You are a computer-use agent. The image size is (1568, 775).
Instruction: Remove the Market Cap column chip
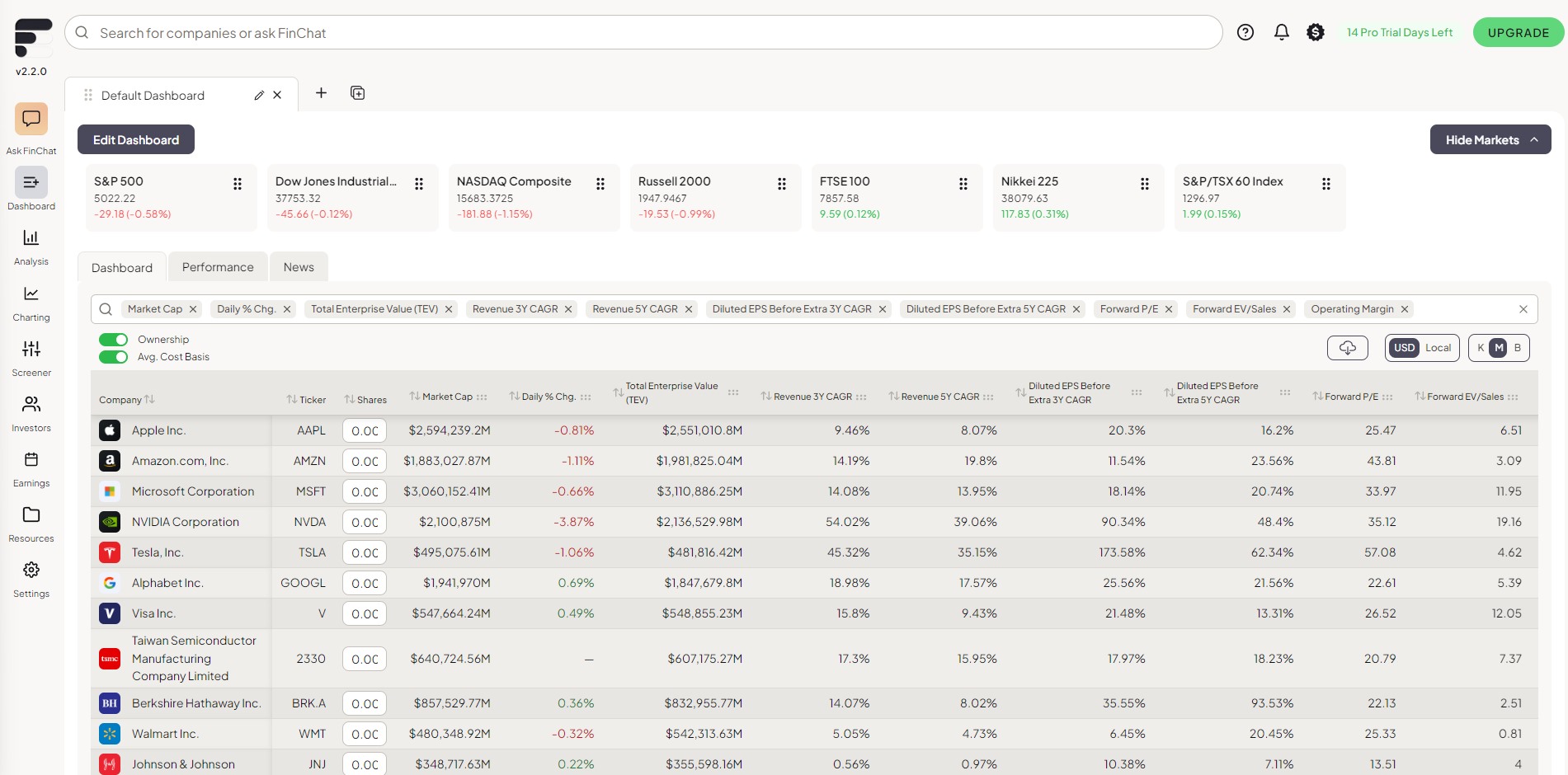coord(193,309)
